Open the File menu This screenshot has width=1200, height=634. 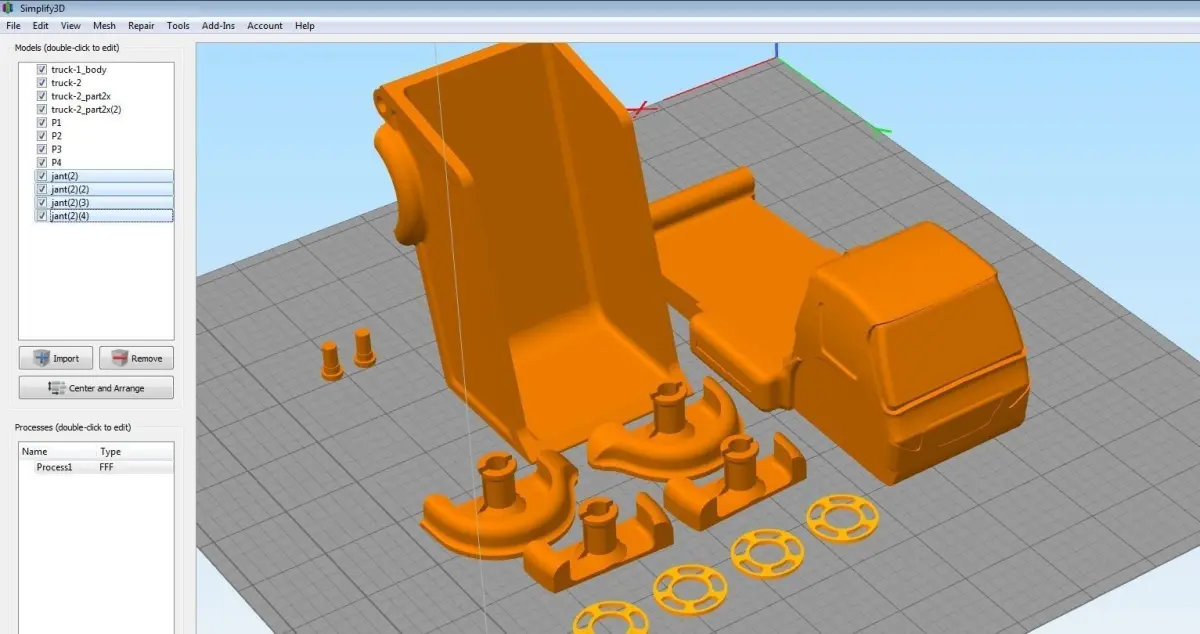point(13,25)
